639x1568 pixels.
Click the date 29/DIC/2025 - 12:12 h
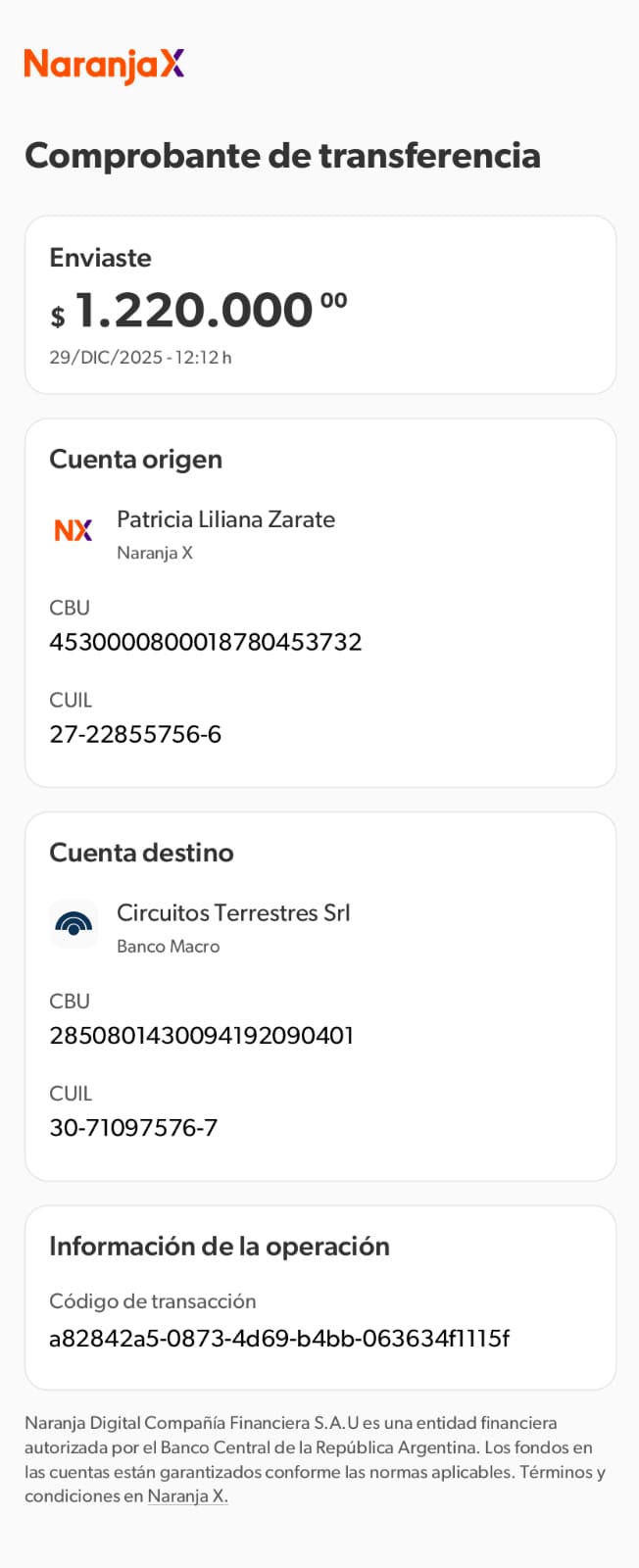pos(140,358)
